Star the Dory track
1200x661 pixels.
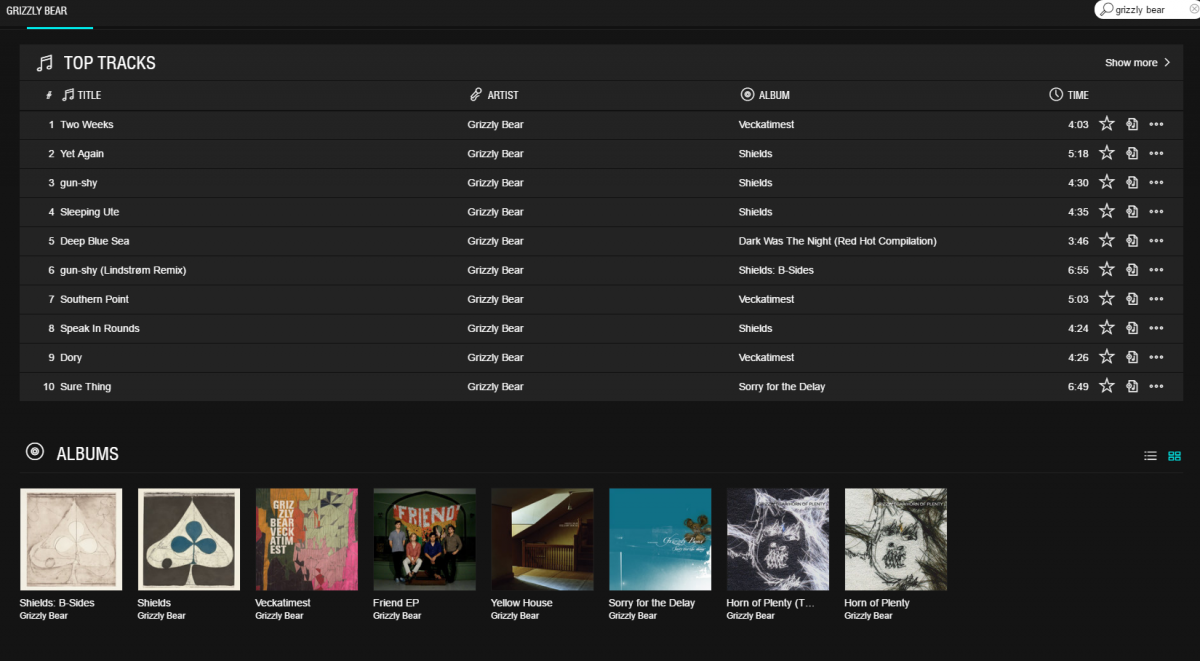point(1106,356)
